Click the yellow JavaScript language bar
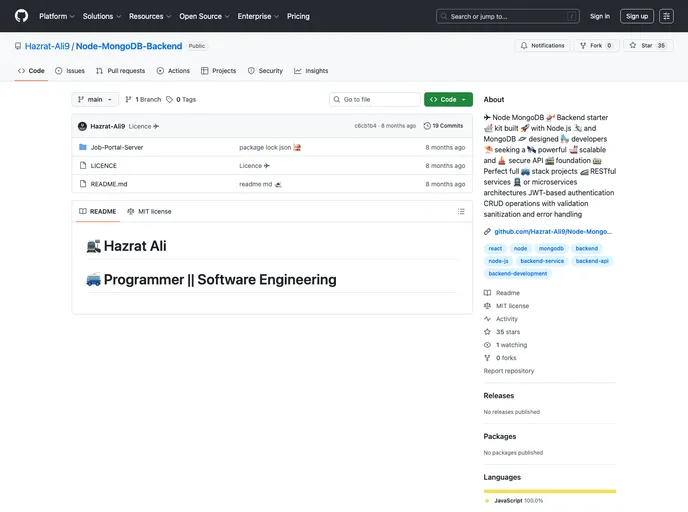 550,491
